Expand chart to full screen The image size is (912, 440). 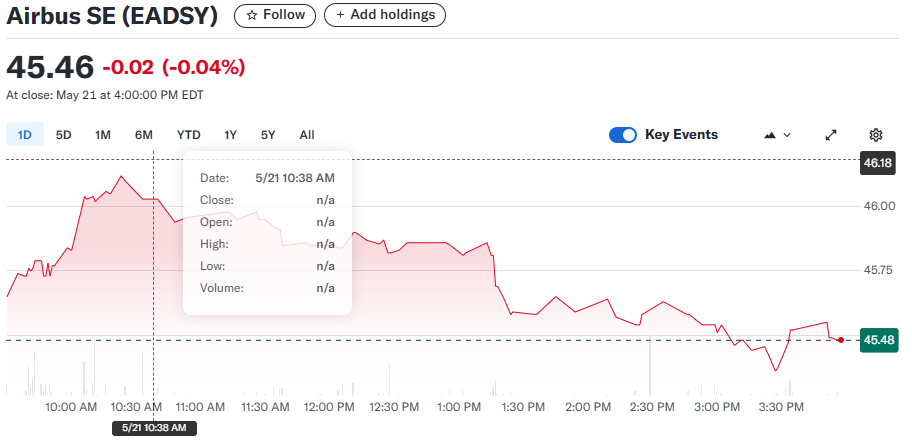[x=831, y=135]
